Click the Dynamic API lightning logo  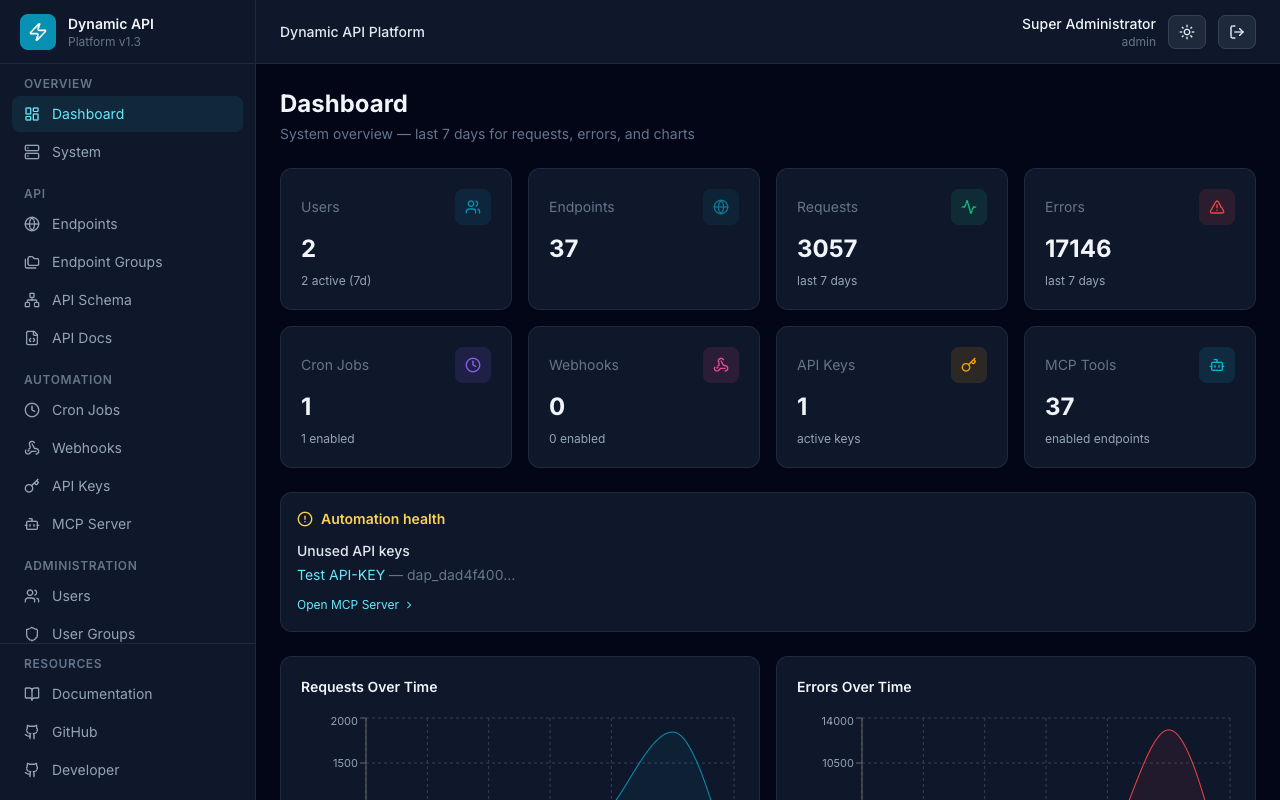[38, 32]
